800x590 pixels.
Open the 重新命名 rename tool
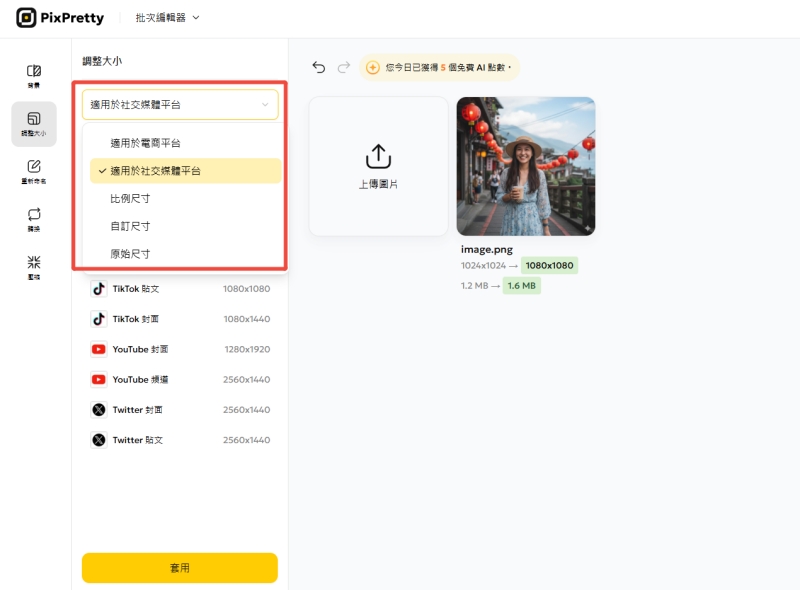pos(34,171)
